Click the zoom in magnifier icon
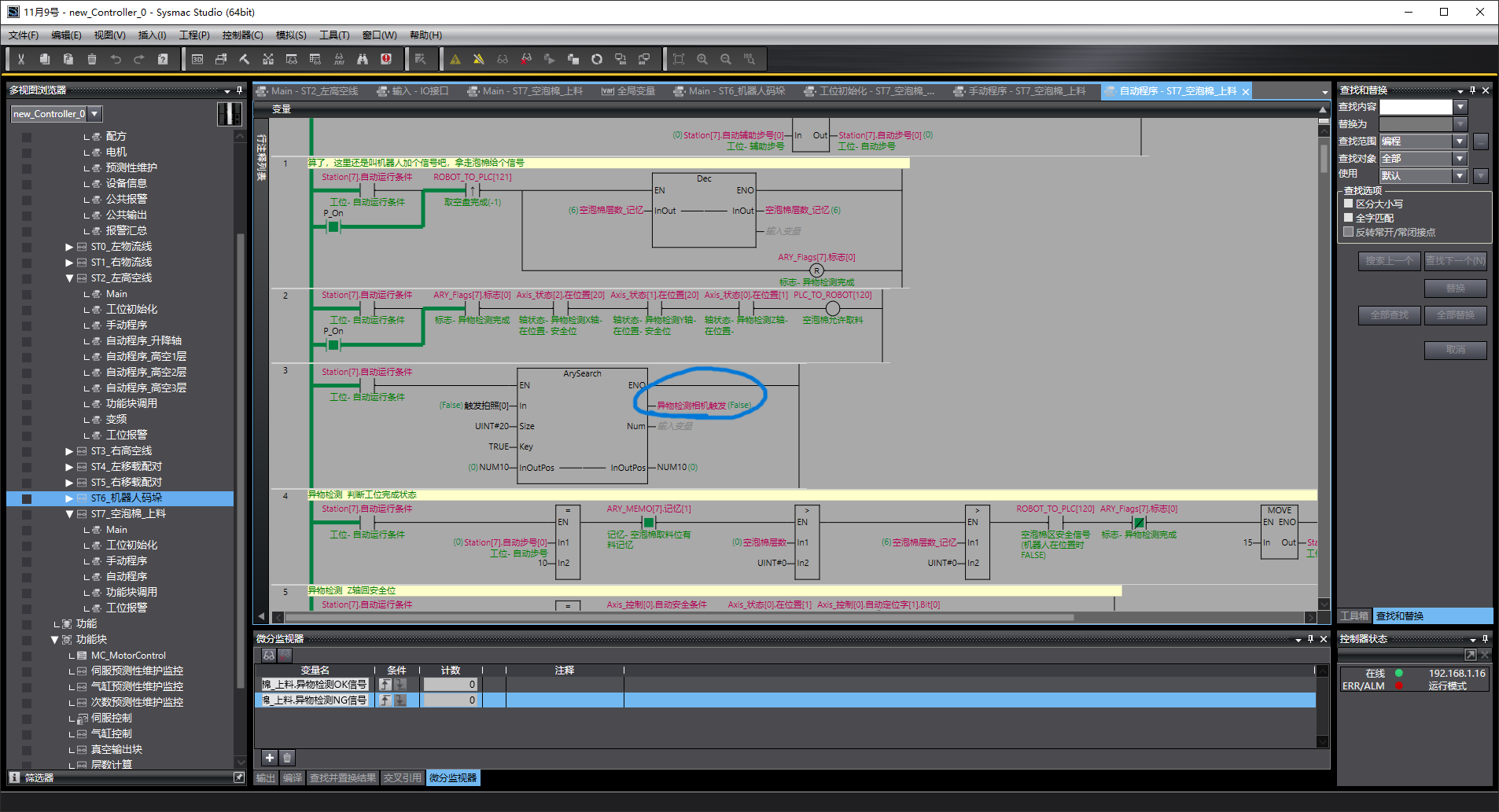1499x812 pixels. (x=702, y=59)
